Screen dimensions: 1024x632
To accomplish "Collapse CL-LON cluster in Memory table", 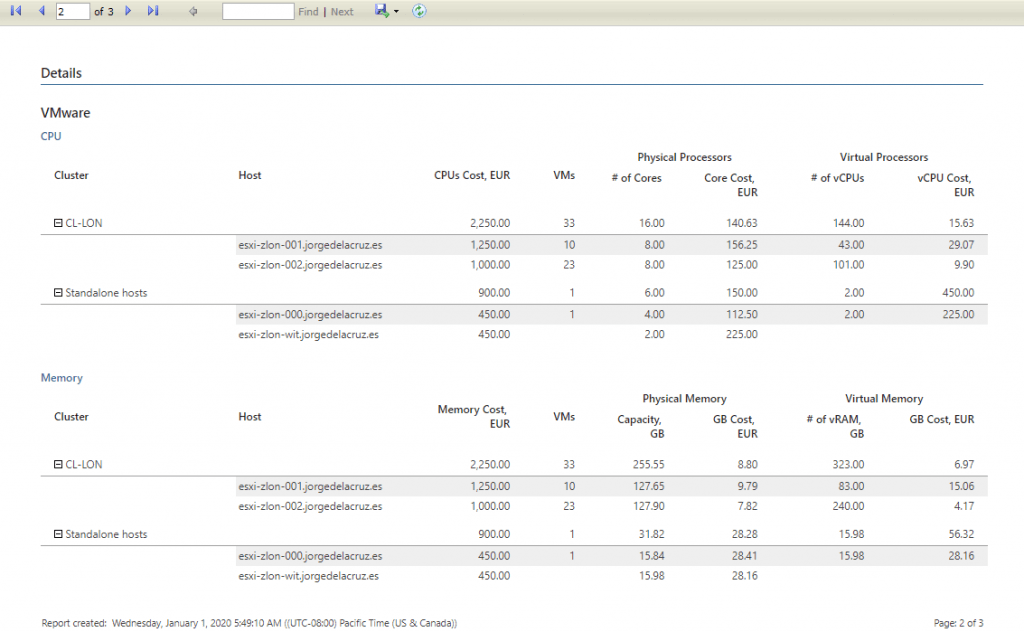I will coord(58,464).
